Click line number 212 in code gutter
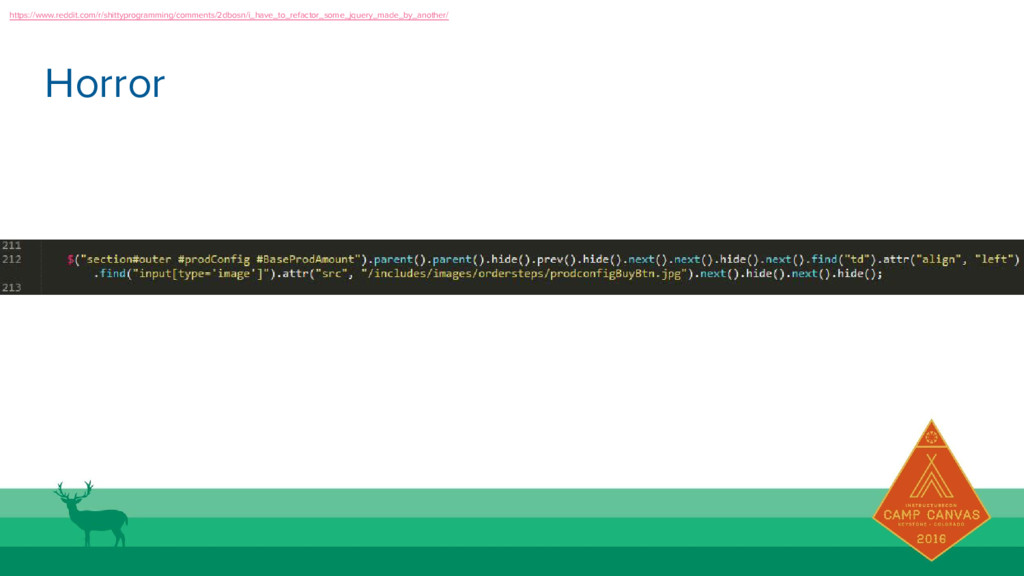 coord(11,259)
